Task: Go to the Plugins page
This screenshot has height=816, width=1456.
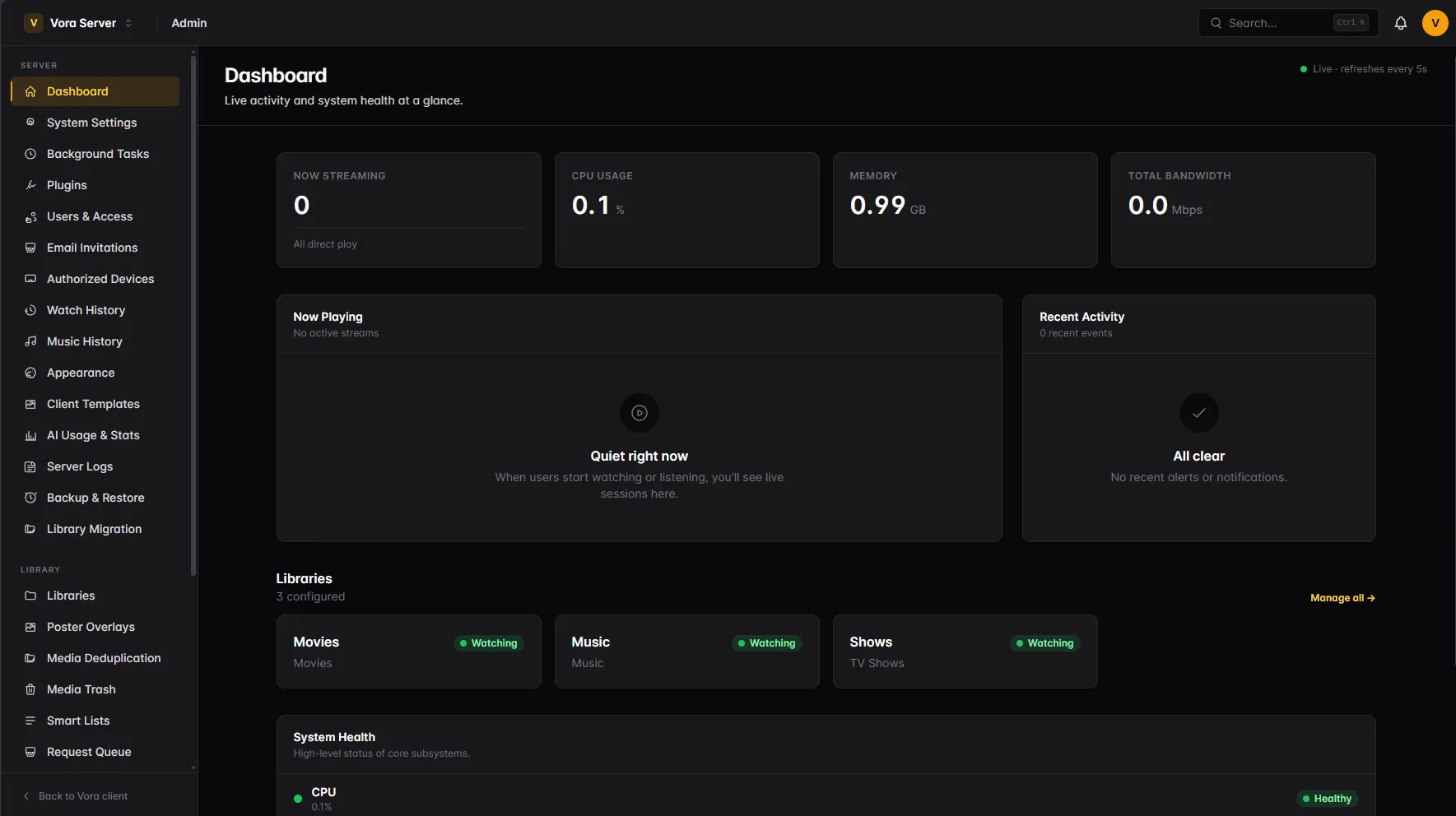Action: click(x=95, y=185)
